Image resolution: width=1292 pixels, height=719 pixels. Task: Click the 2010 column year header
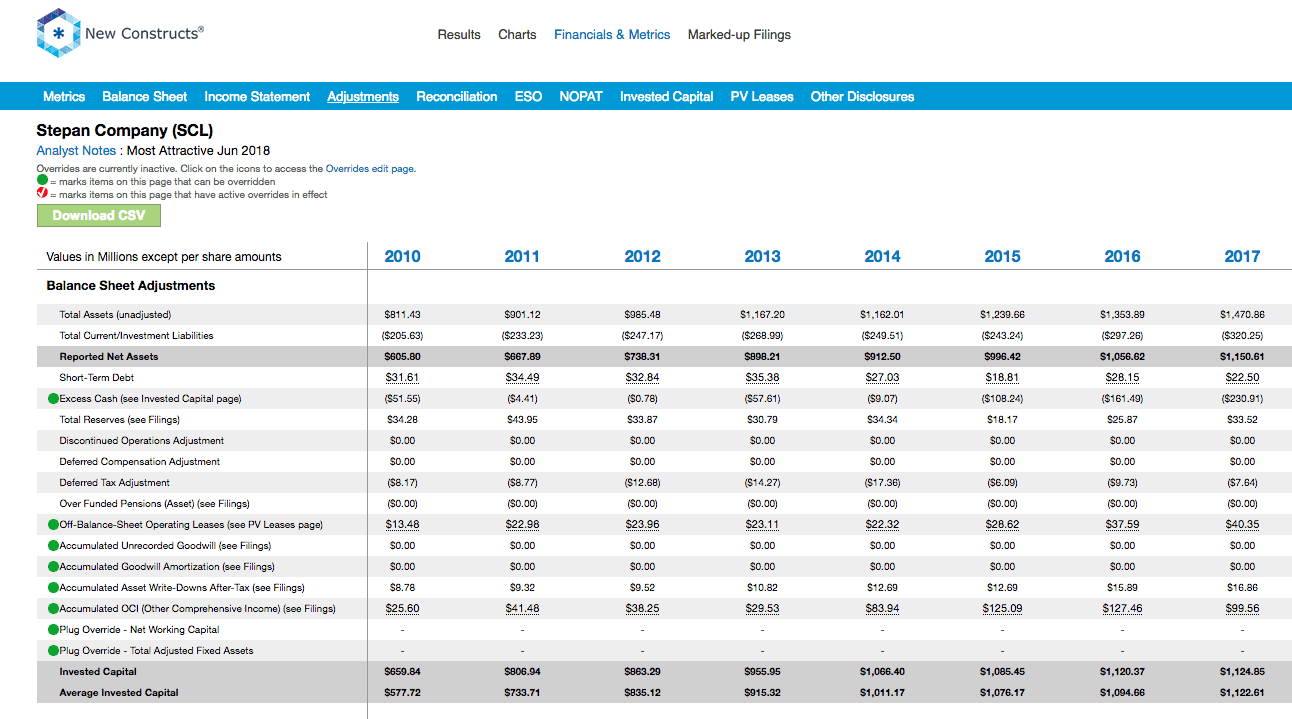tap(402, 257)
